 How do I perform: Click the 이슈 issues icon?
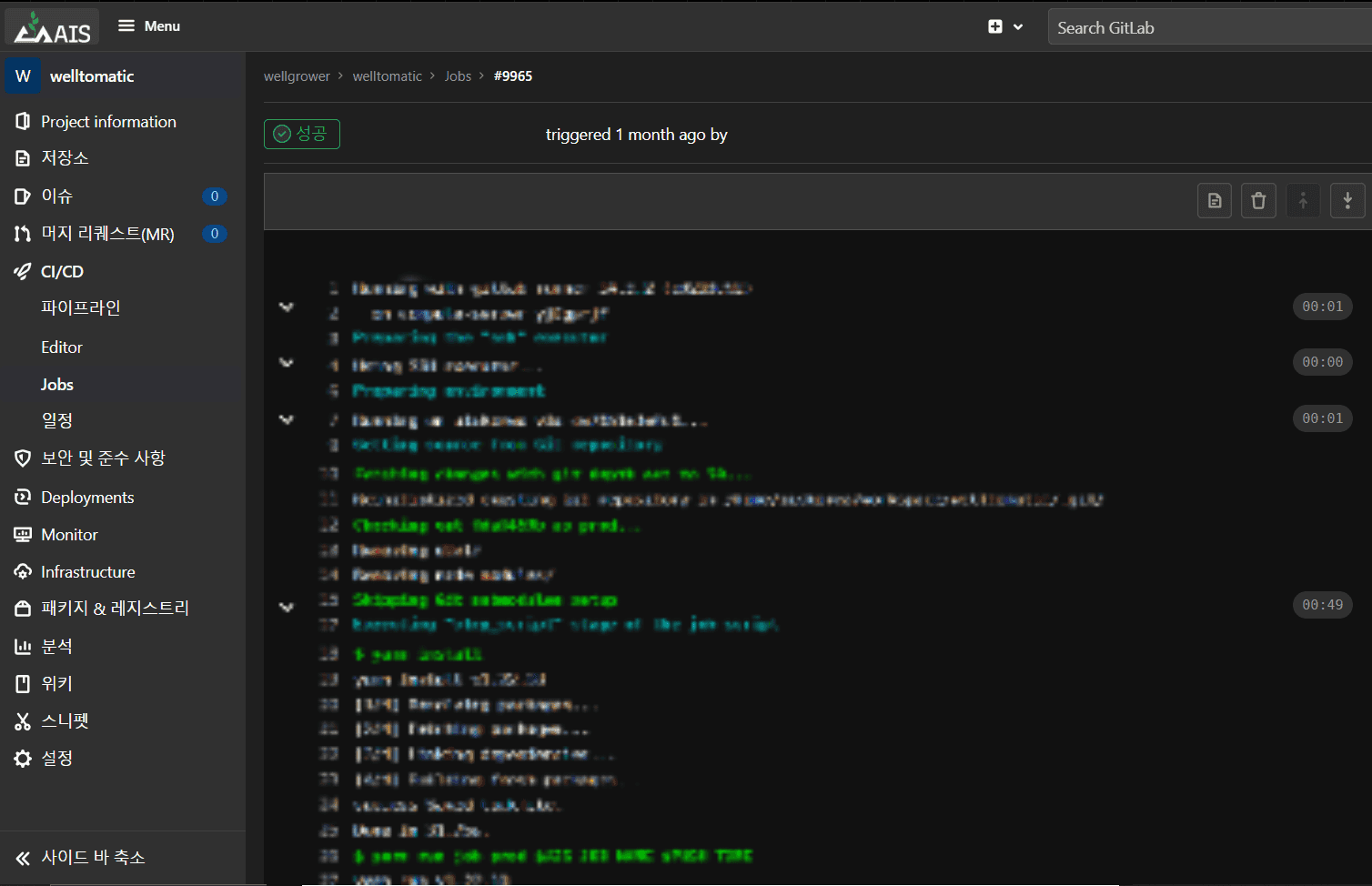point(23,196)
